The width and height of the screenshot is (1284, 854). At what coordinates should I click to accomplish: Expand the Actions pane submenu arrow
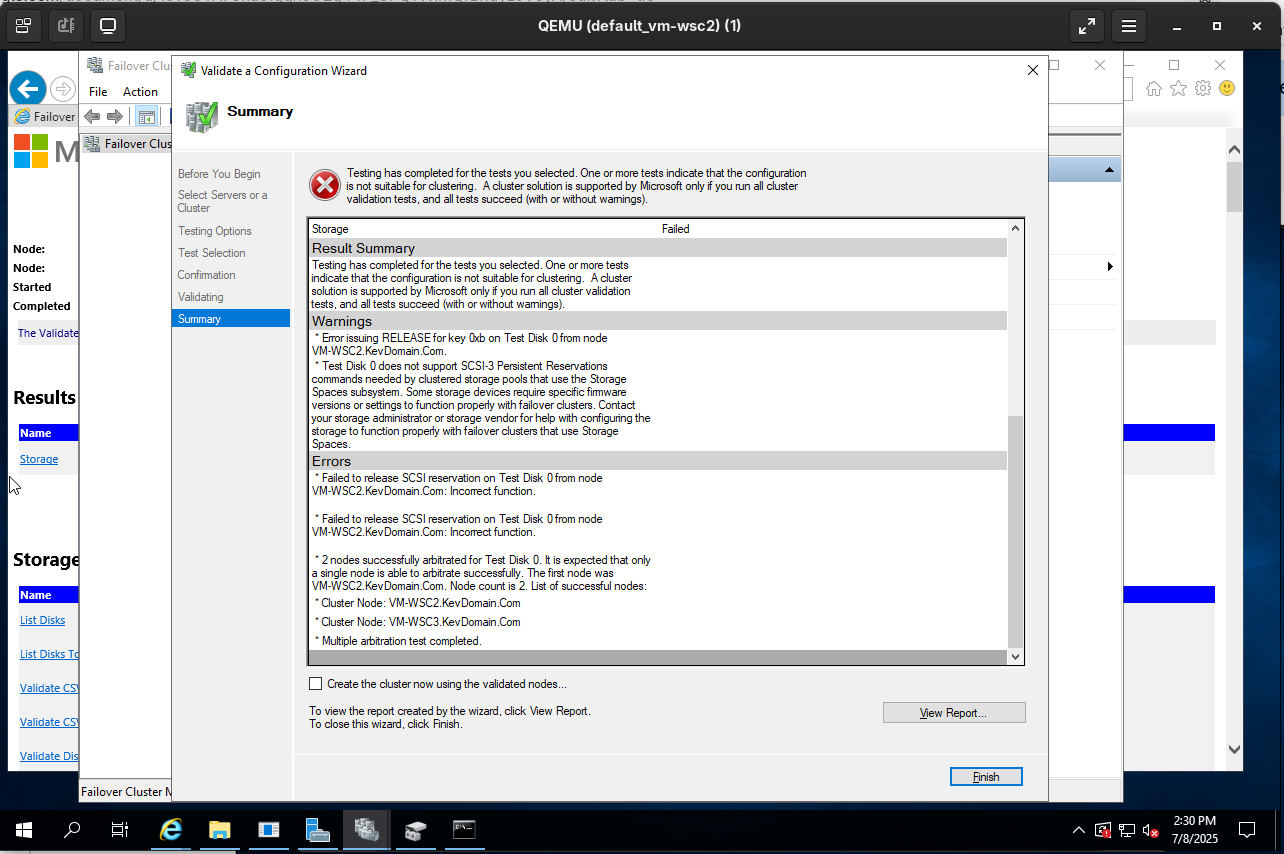tap(1109, 267)
